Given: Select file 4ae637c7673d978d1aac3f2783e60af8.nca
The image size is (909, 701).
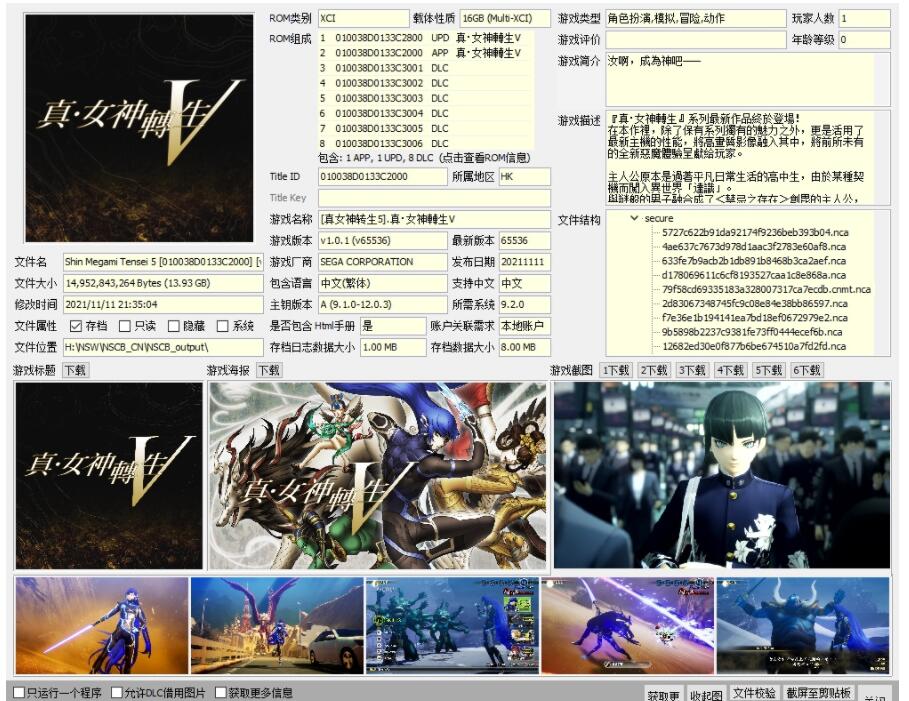Looking at the screenshot, I should coord(754,246).
